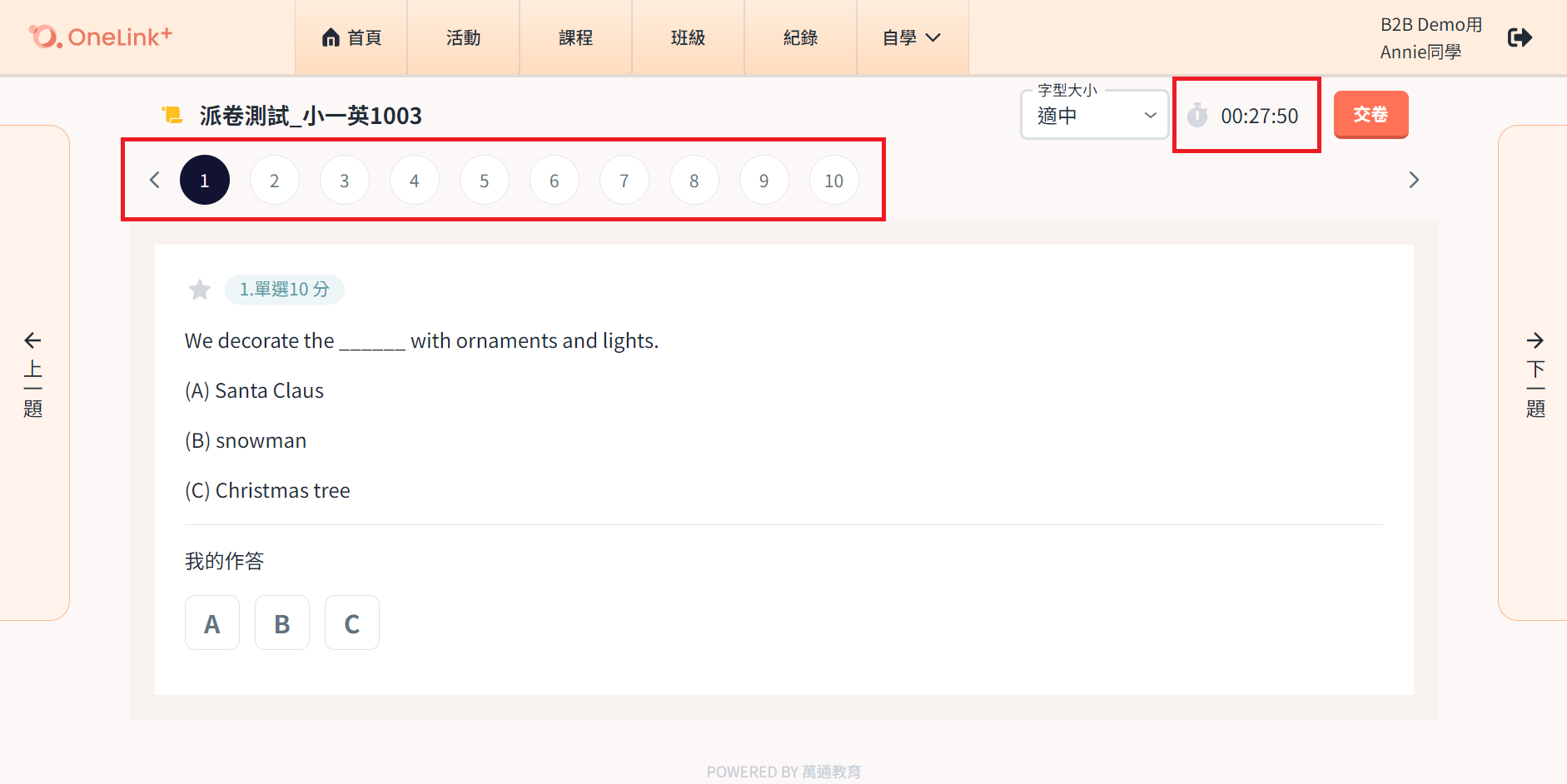This screenshot has height=784, width=1567.
Task: Click the title 派卷測試_小一英1003
Action: pos(311,116)
